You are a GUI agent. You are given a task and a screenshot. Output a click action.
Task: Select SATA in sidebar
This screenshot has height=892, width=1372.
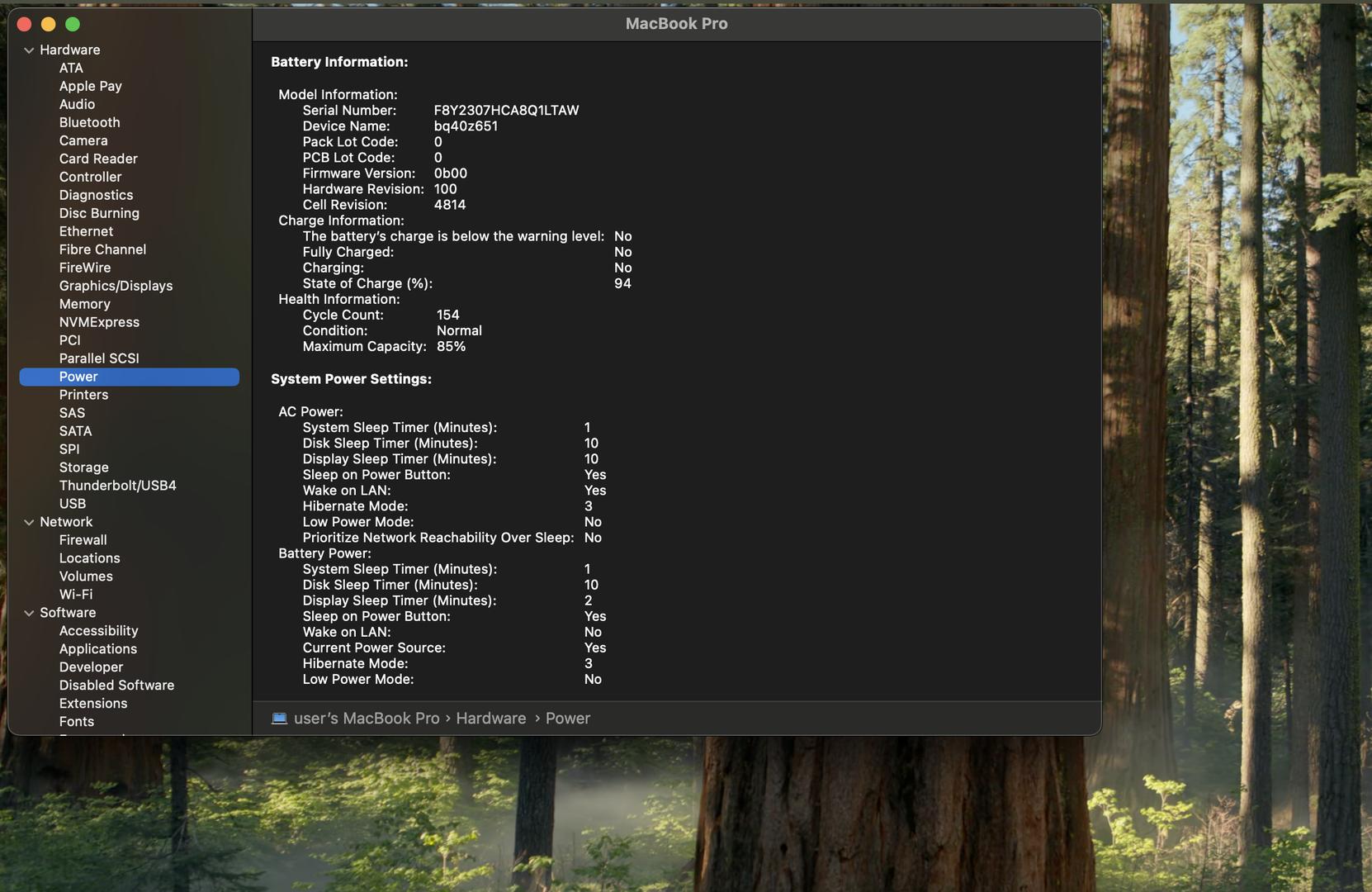pos(75,431)
